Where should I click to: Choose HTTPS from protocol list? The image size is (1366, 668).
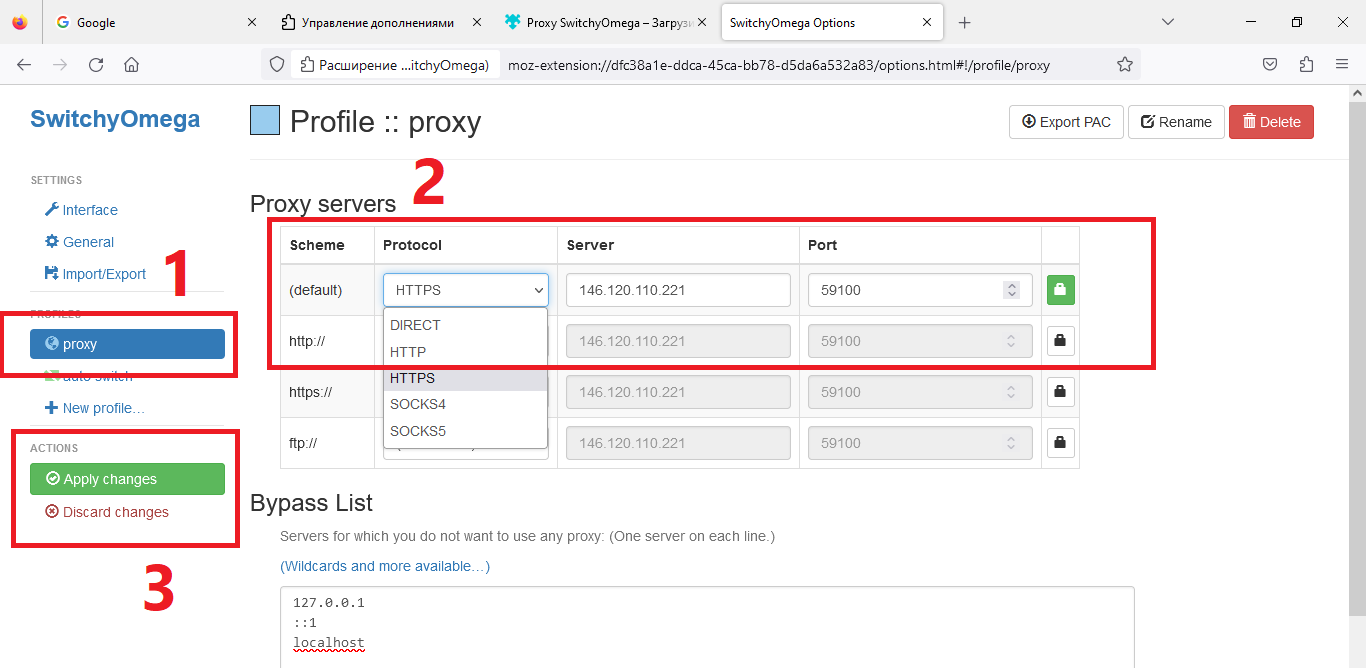pyautogui.click(x=465, y=378)
